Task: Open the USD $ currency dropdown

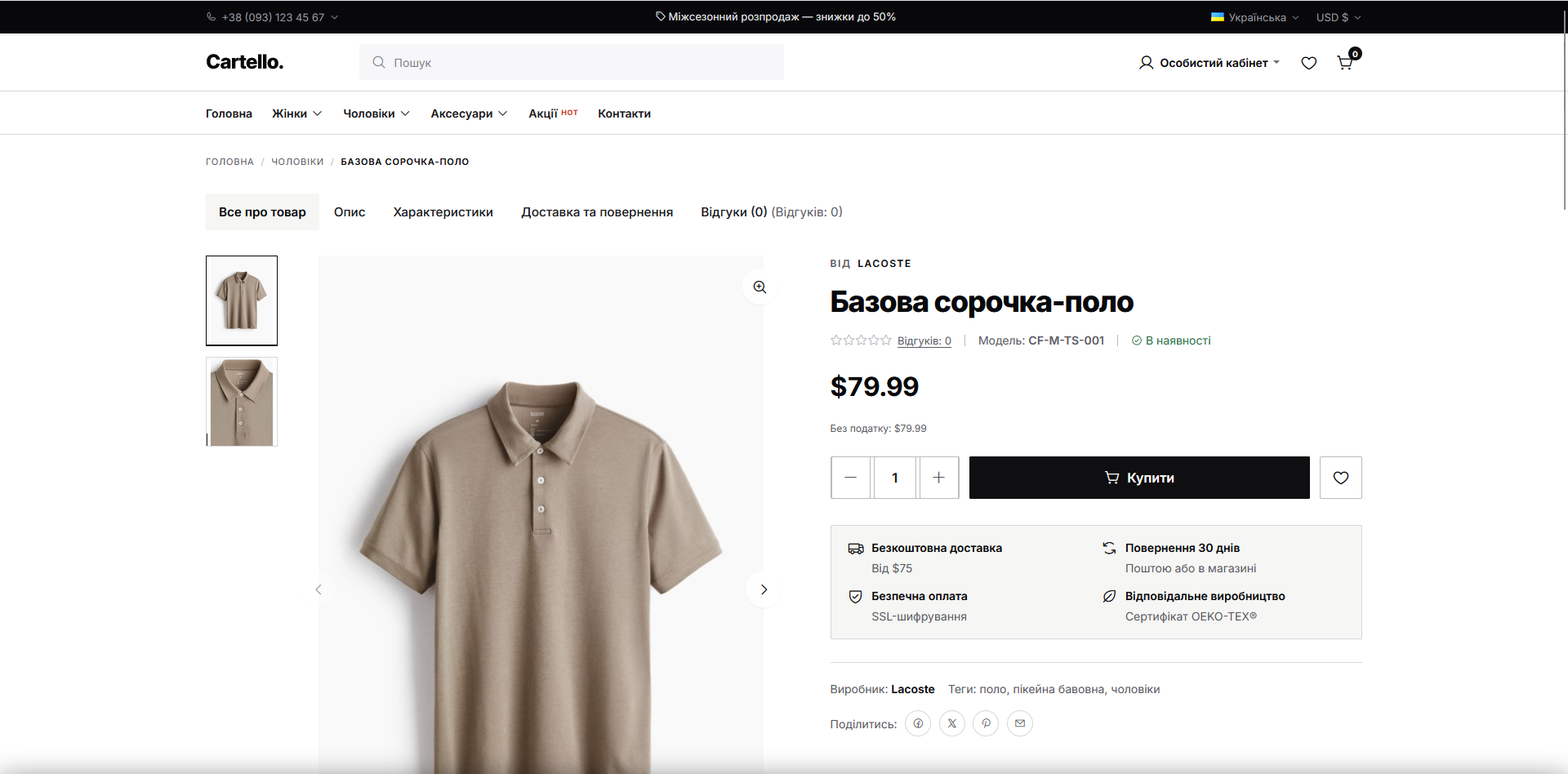Action: tap(1339, 17)
